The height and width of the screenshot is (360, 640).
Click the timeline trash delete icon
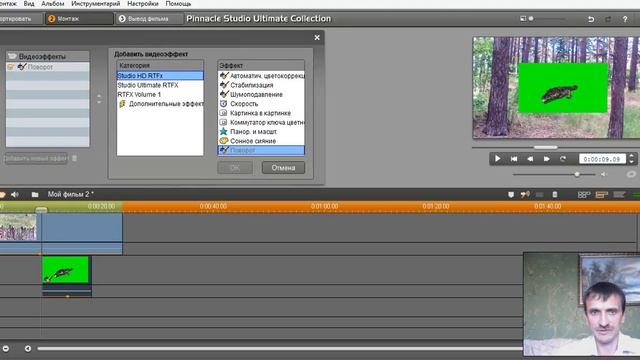click(x=555, y=195)
